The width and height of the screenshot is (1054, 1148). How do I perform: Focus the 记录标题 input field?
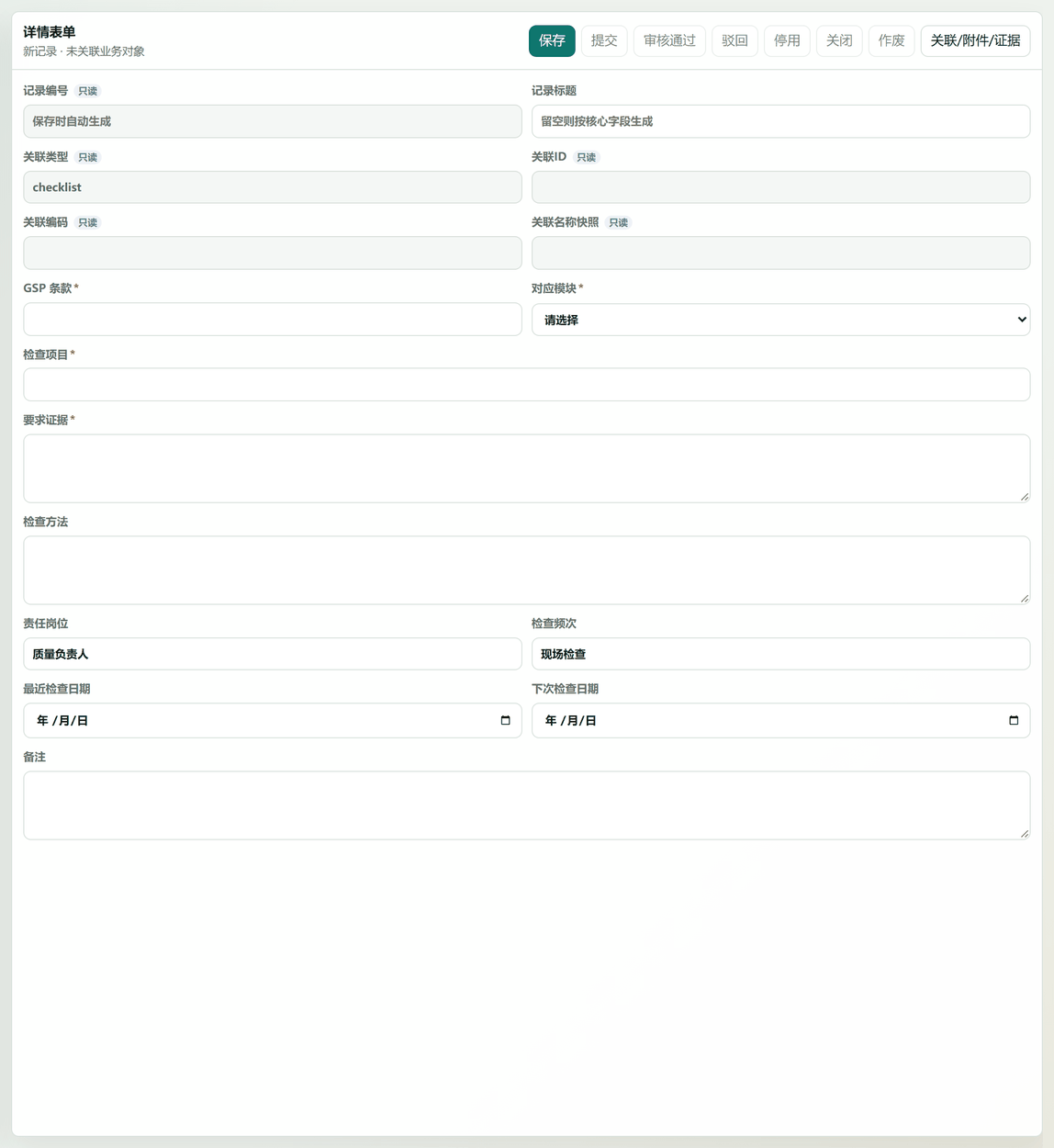pyautogui.click(x=780, y=121)
